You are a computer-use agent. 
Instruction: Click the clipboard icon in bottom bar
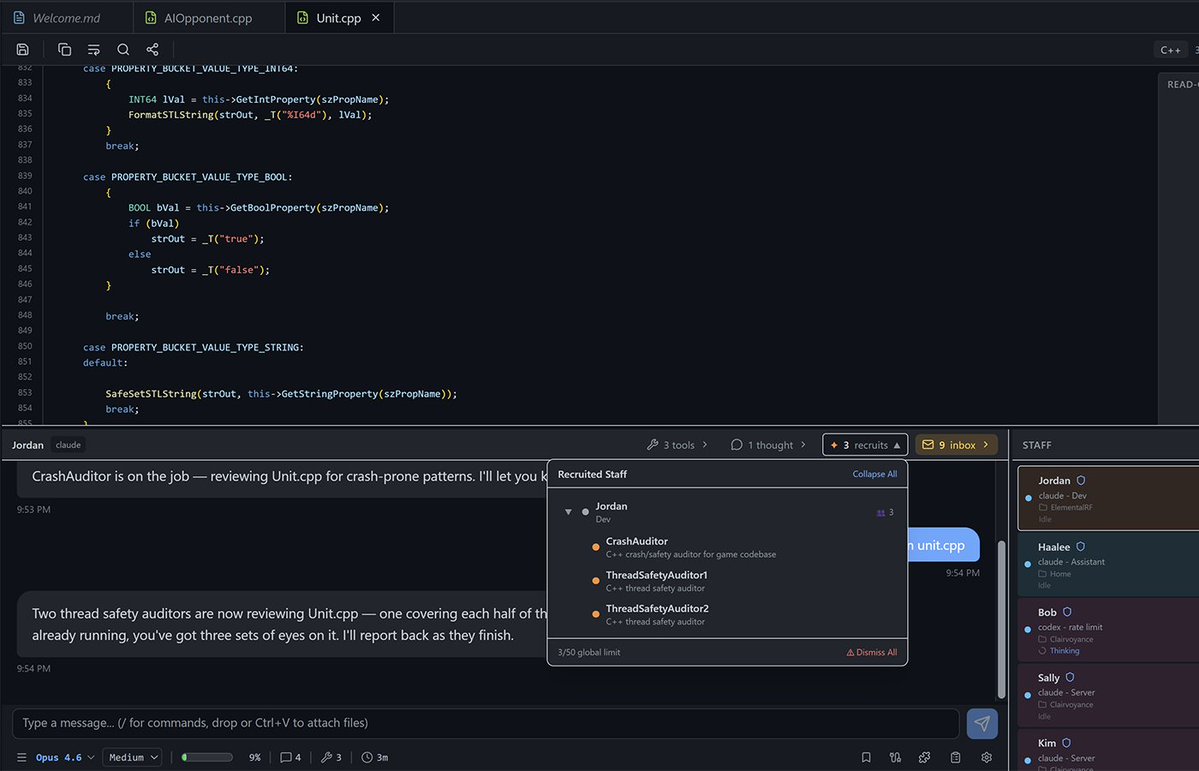pos(956,757)
